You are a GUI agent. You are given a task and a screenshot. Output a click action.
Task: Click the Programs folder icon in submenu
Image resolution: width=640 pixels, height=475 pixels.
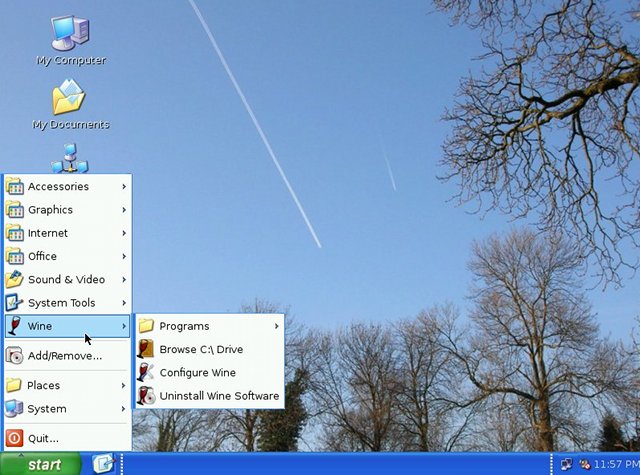coord(146,326)
